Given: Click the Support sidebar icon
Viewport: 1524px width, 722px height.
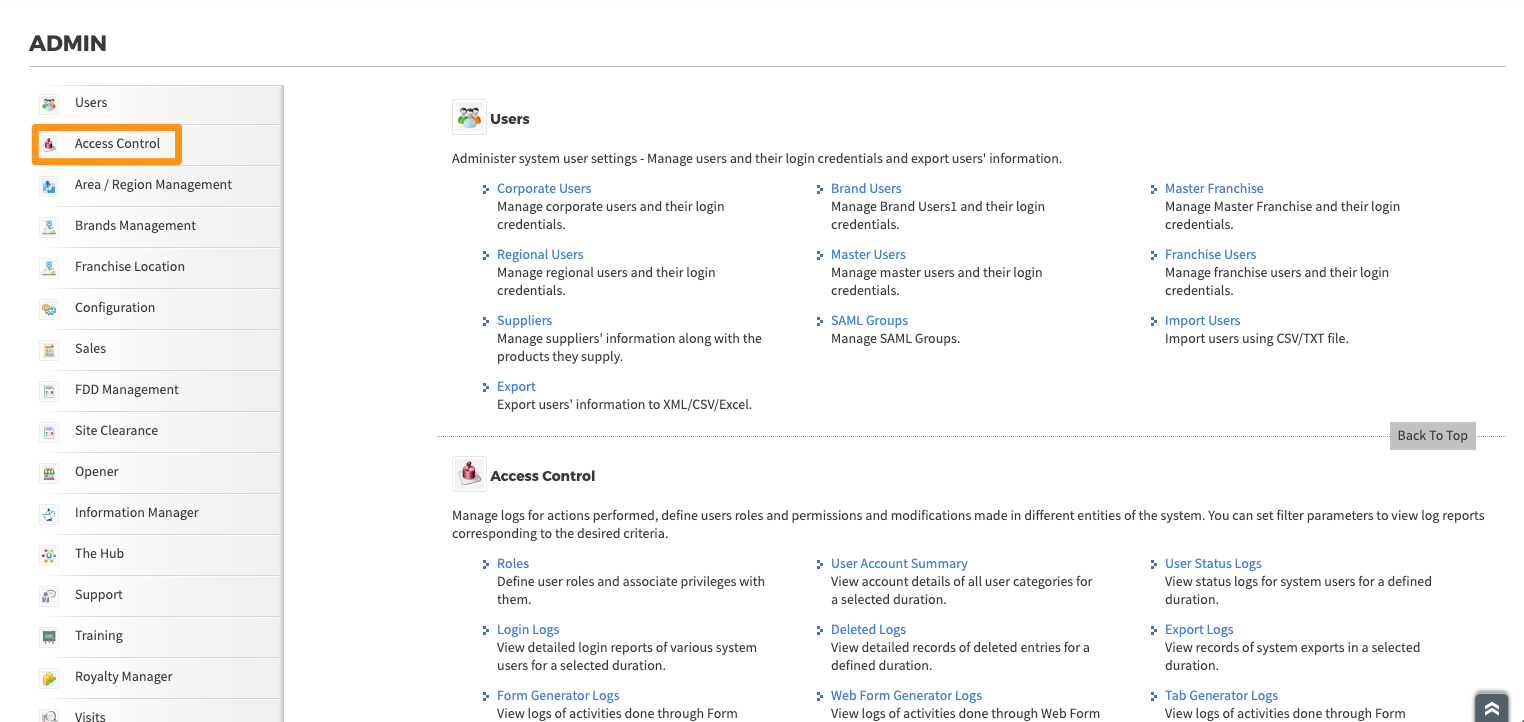Looking at the screenshot, I should 48,596.
